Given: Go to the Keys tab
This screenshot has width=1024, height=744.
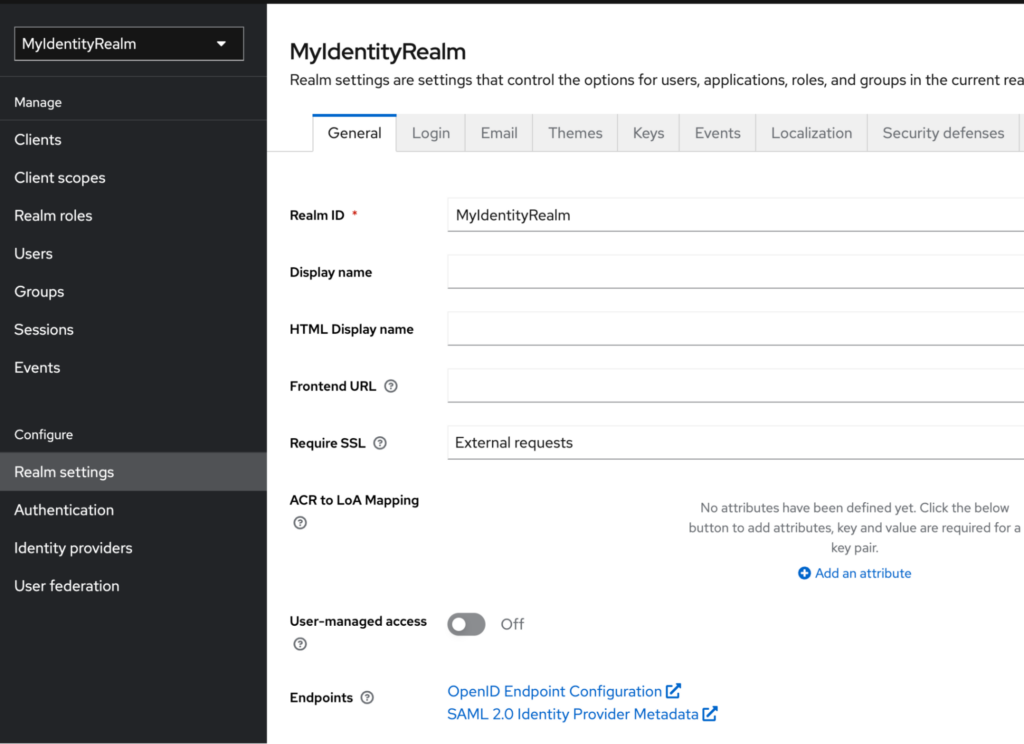Looking at the screenshot, I should tap(648, 133).
